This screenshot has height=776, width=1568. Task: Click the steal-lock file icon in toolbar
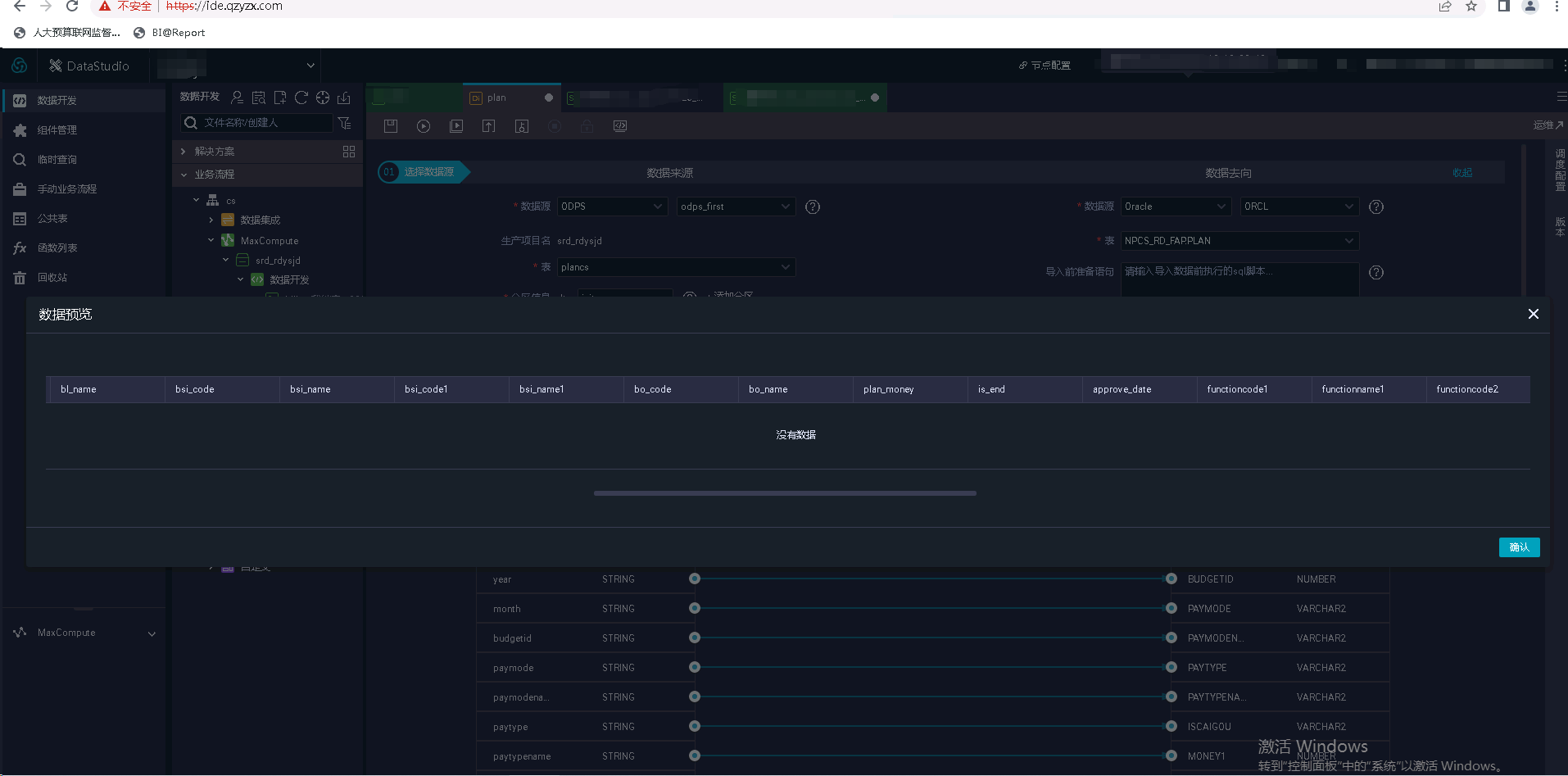tap(522, 126)
